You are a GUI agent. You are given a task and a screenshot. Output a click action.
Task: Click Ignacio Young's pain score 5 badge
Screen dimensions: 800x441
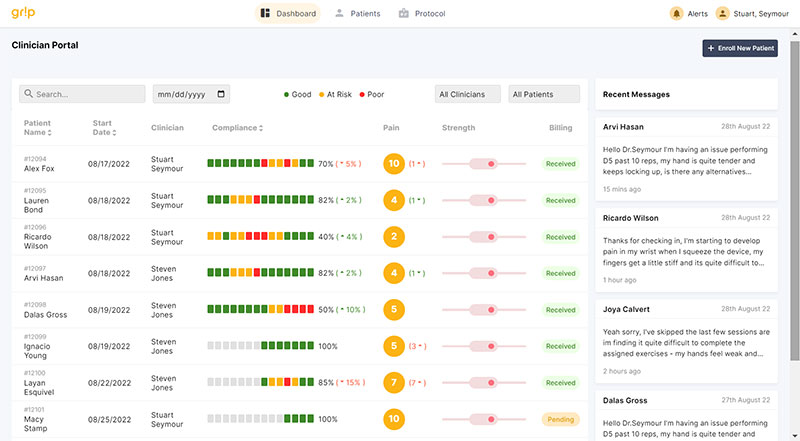(x=394, y=346)
